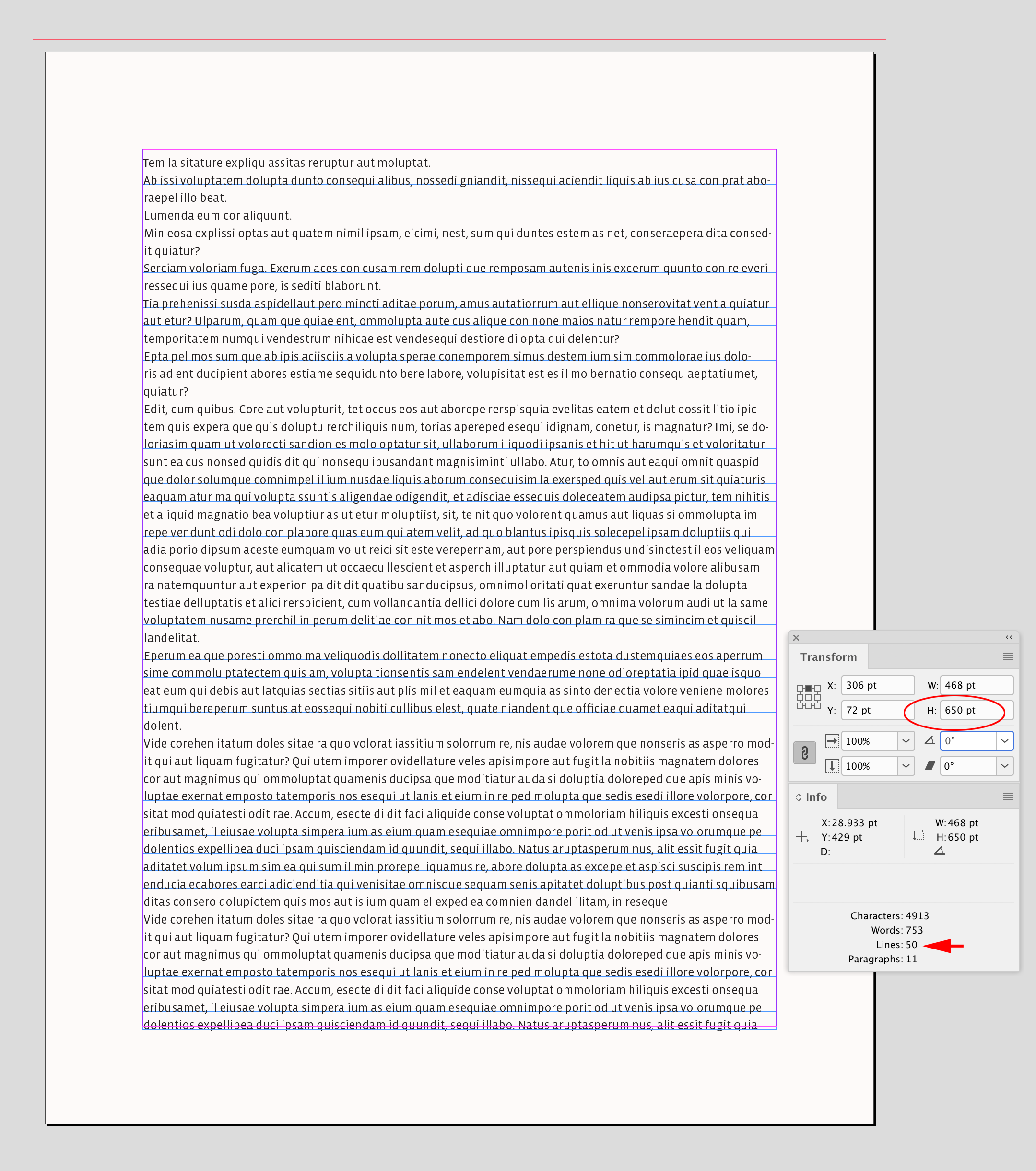This screenshot has height=1171, width=1036.
Task: Switch to the Info tab
Action: (x=816, y=797)
